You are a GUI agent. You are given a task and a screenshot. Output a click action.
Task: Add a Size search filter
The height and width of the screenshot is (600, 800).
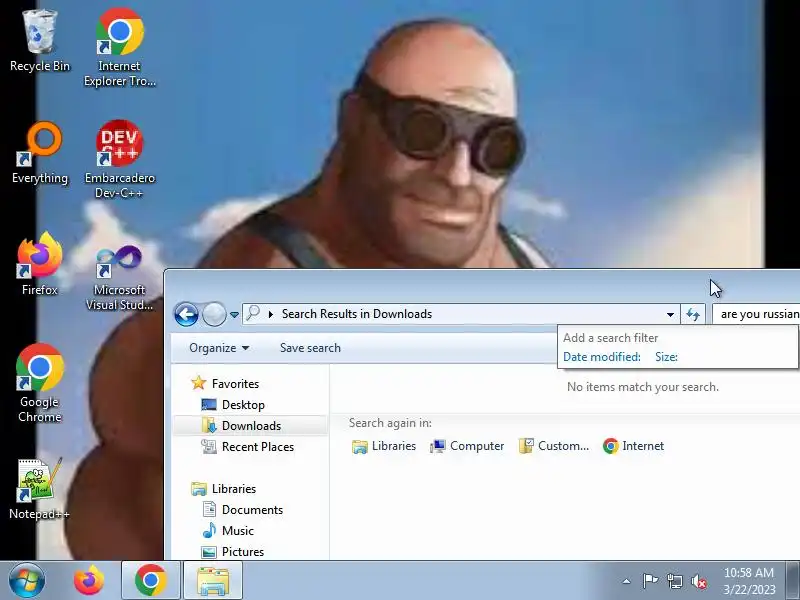[666, 357]
